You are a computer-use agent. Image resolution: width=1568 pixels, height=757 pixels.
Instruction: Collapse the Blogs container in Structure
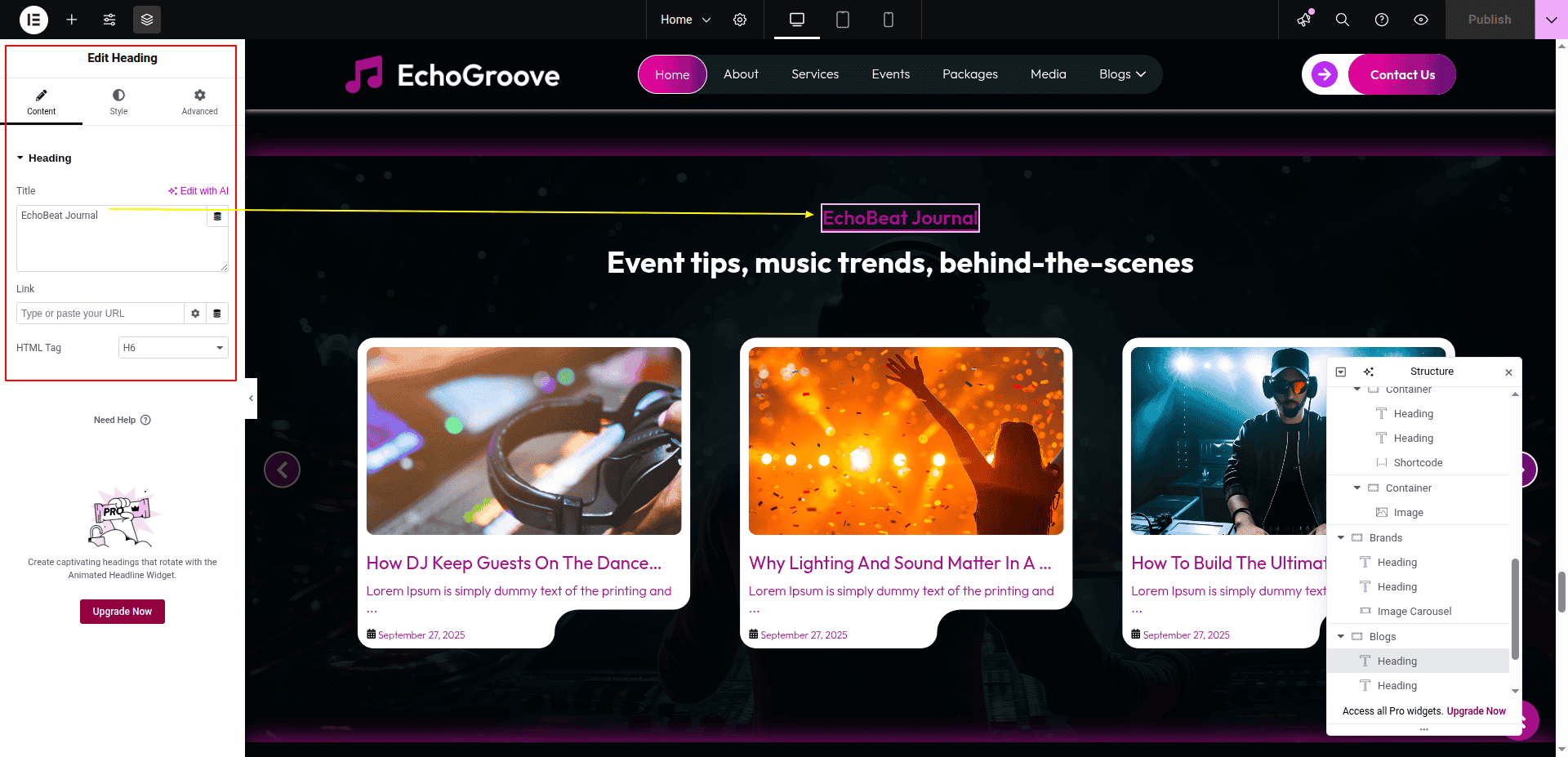click(1341, 636)
